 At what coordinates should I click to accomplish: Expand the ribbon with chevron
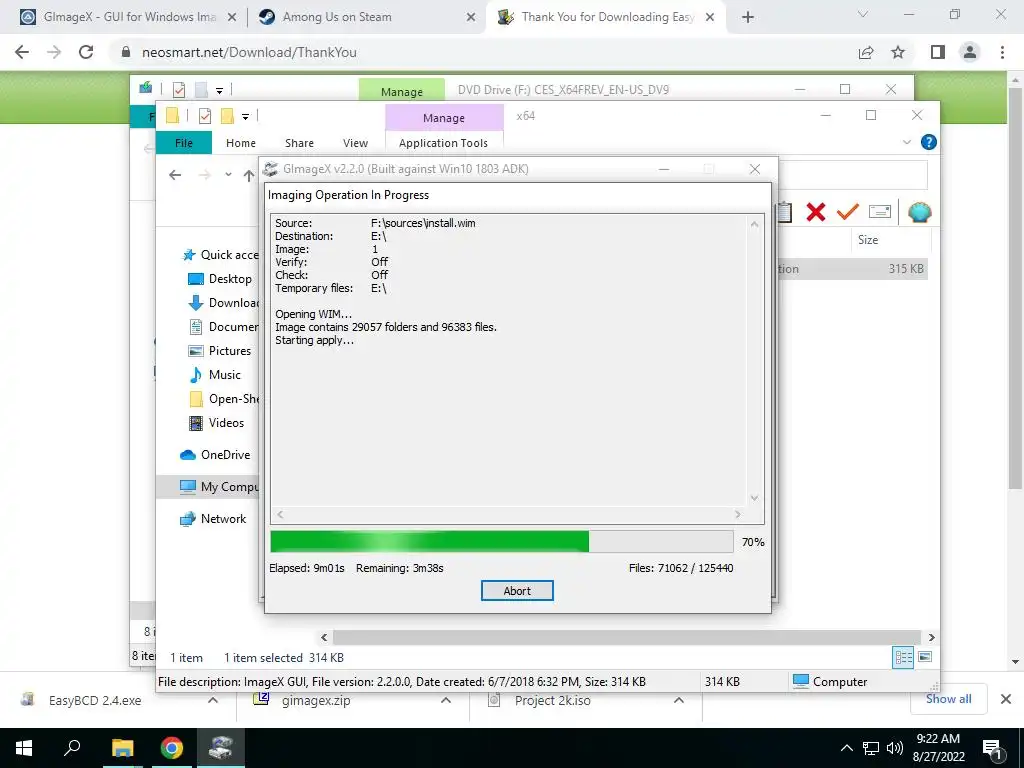(906, 142)
